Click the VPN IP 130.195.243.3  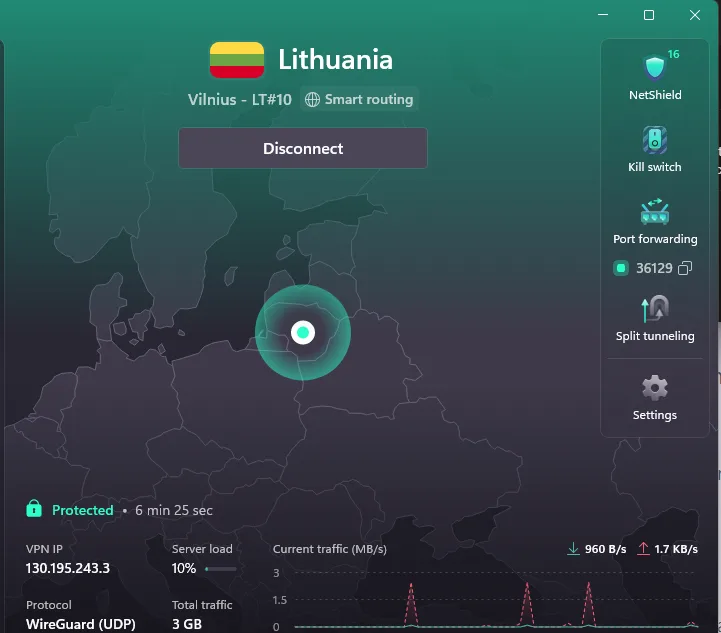coord(68,568)
